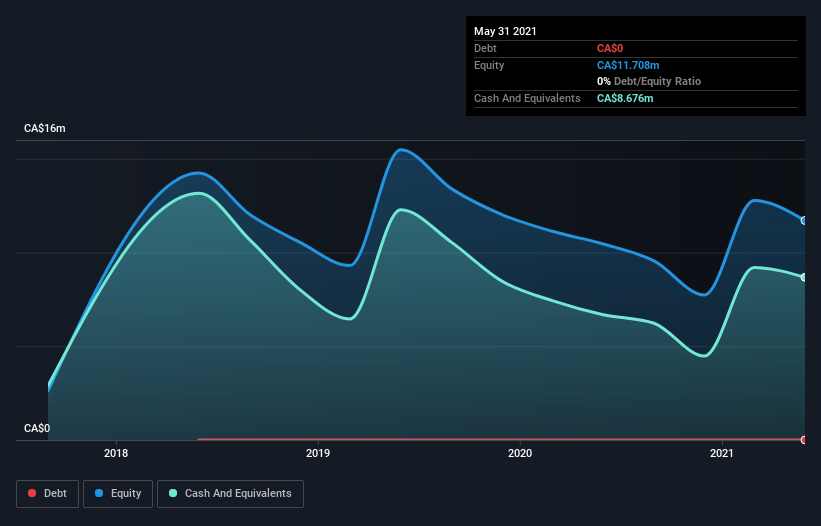This screenshot has height=526, width=821.
Task: Click the CA$11.708m equity value
Action: [x=628, y=65]
